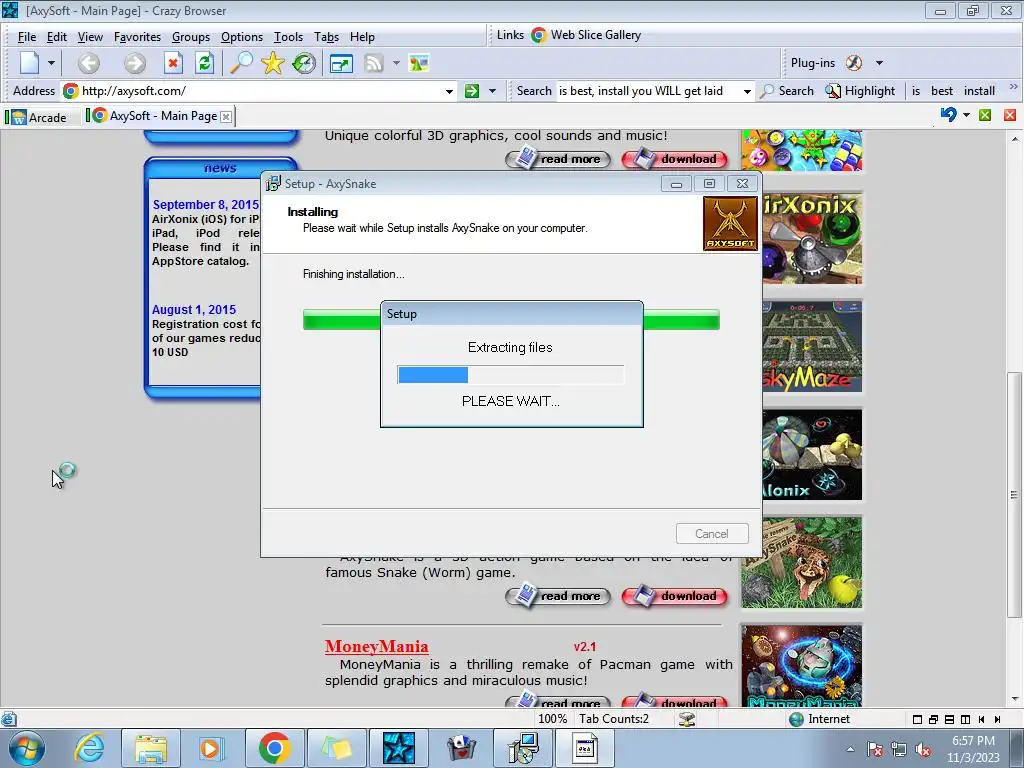Click the SkyMaze game thumbnail

coord(812,347)
